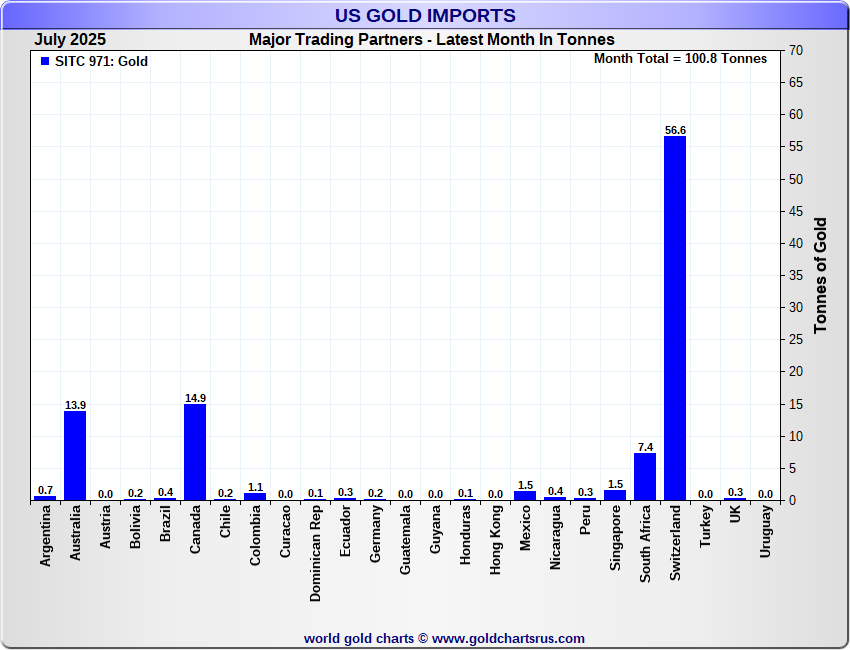Select the Hong Kong x-axis label
This screenshot has height=650, width=850.
[496, 538]
